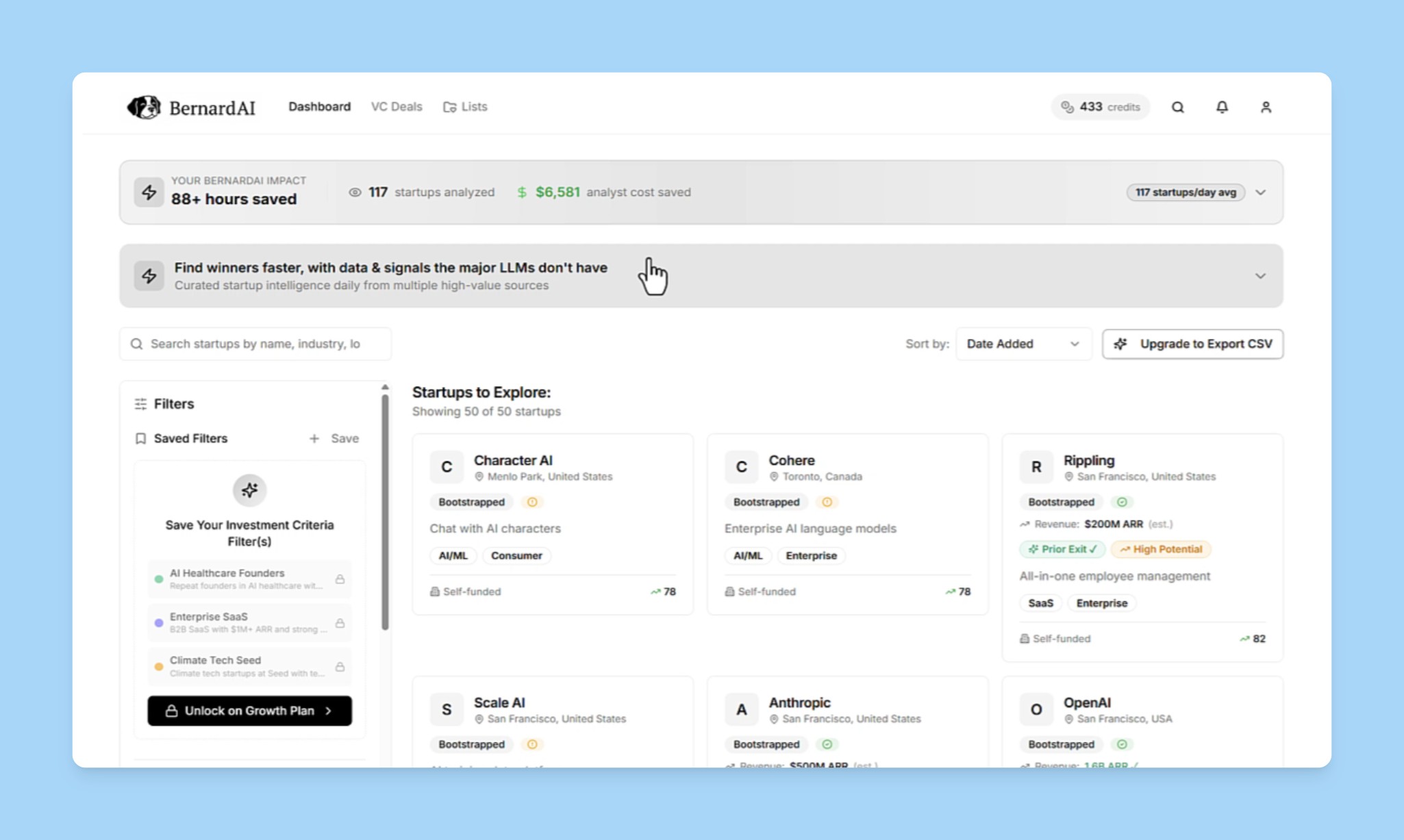Click the Search startups input field
The image size is (1404, 840).
click(x=255, y=344)
